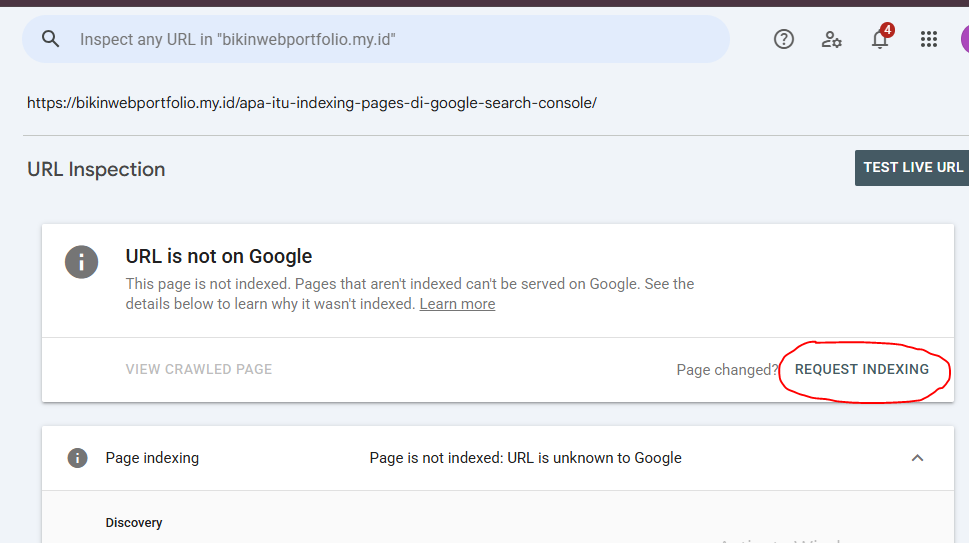
Task: Click the 'Page indexing' row label
Action: [x=152, y=458]
